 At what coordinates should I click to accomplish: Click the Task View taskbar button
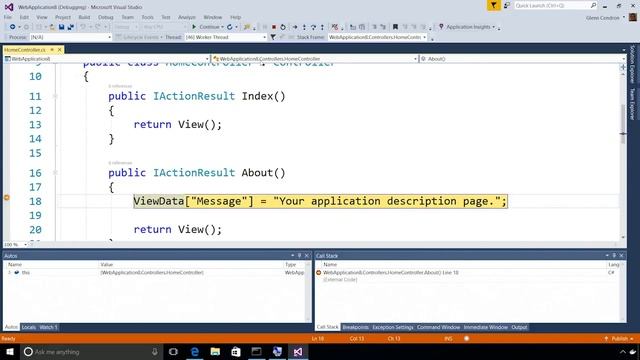point(173,352)
